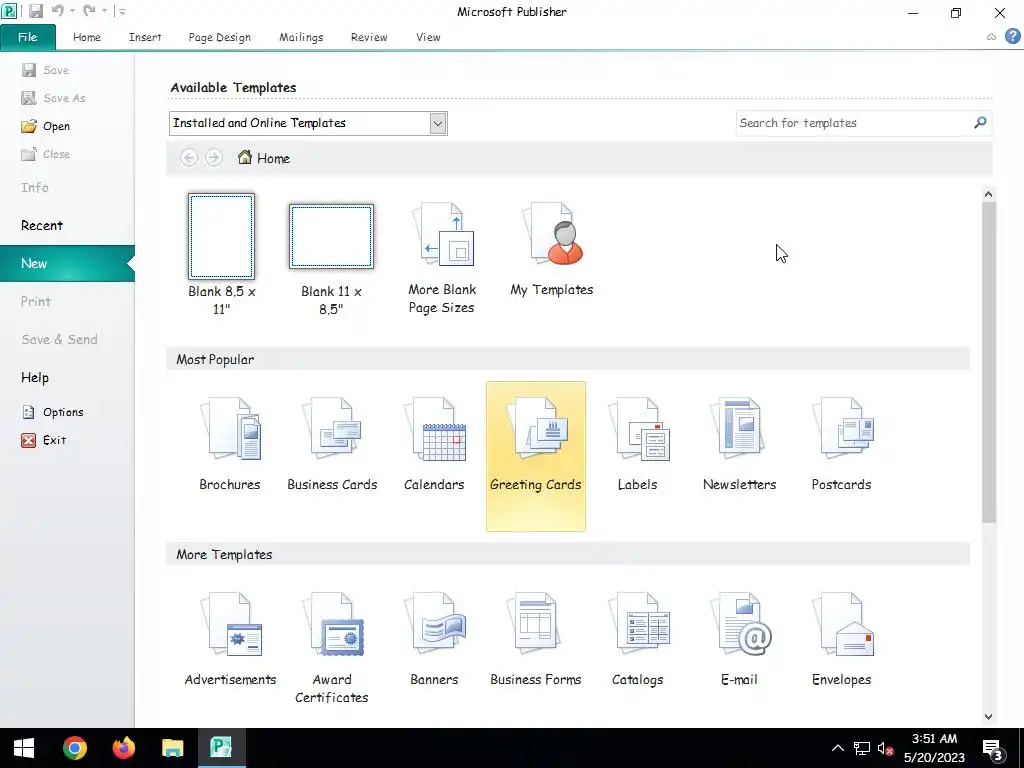Click the Save icon in quick access toolbar

click(36, 11)
